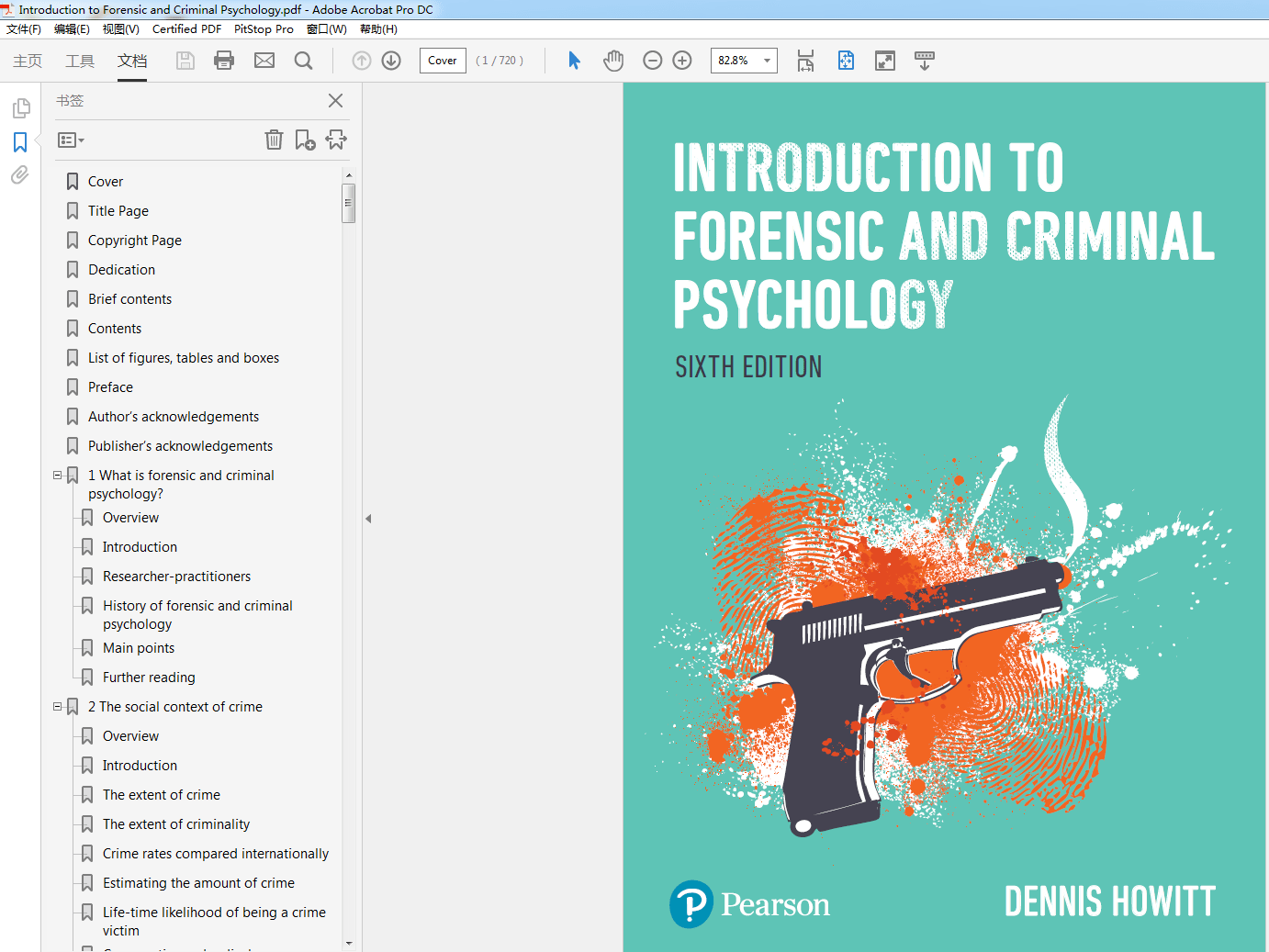This screenshot has width=1269, height=952.
Task: Delete a bookmark with the trash icon
Action: point(274,140)
